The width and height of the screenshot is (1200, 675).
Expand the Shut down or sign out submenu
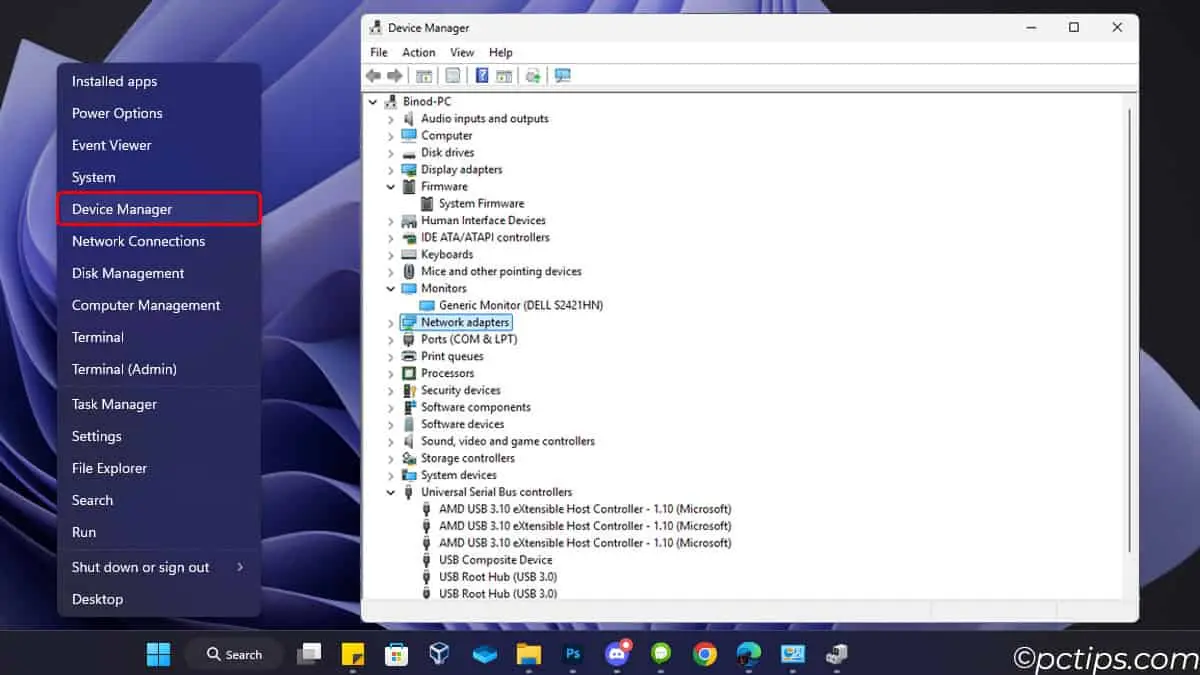tap(160, 567)
